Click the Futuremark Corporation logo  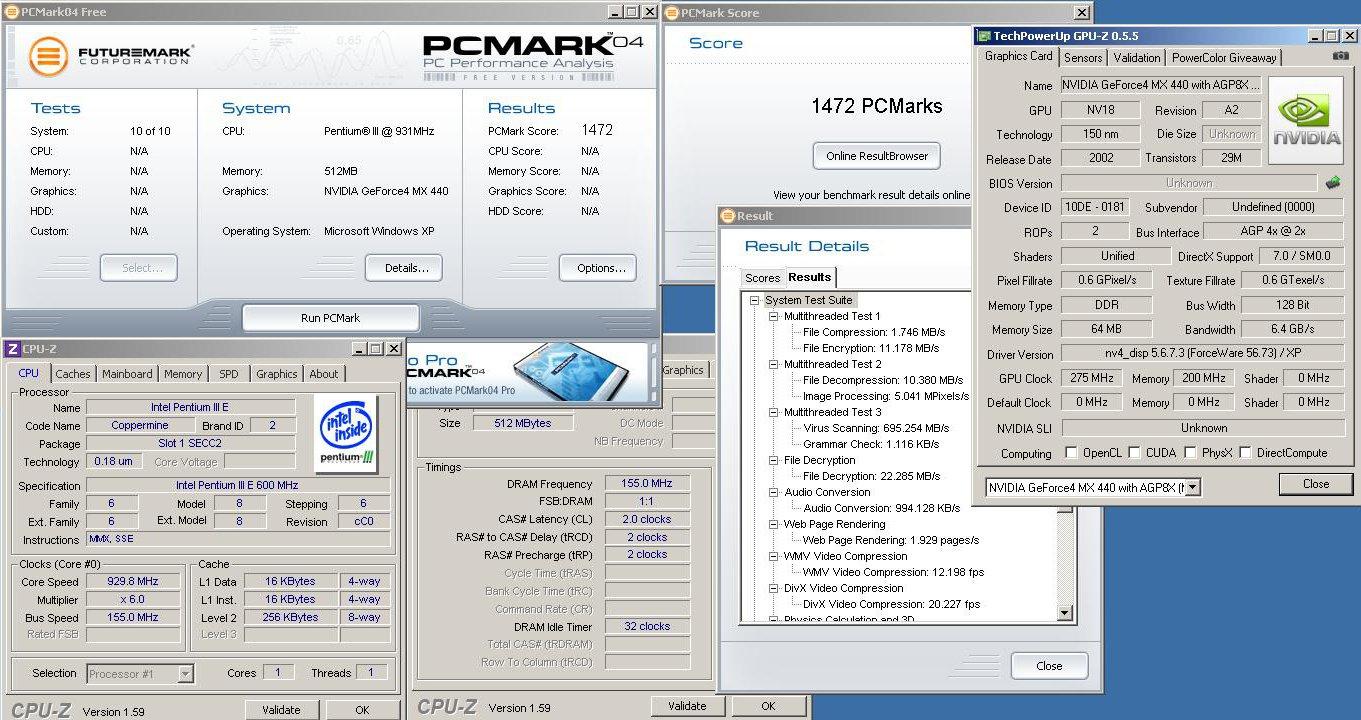pos(111,56)
